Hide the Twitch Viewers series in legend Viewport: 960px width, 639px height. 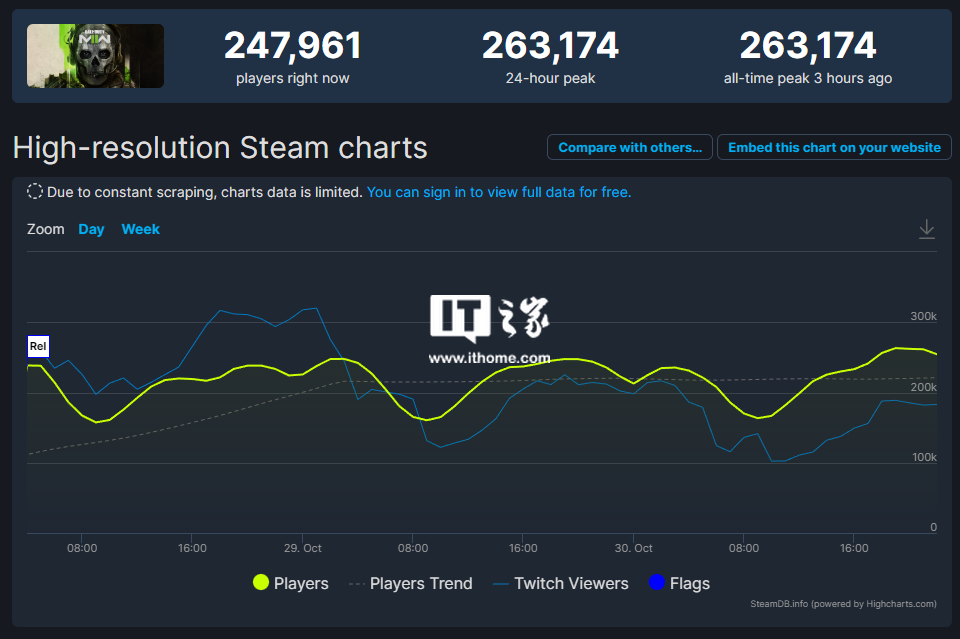(561, 583)
